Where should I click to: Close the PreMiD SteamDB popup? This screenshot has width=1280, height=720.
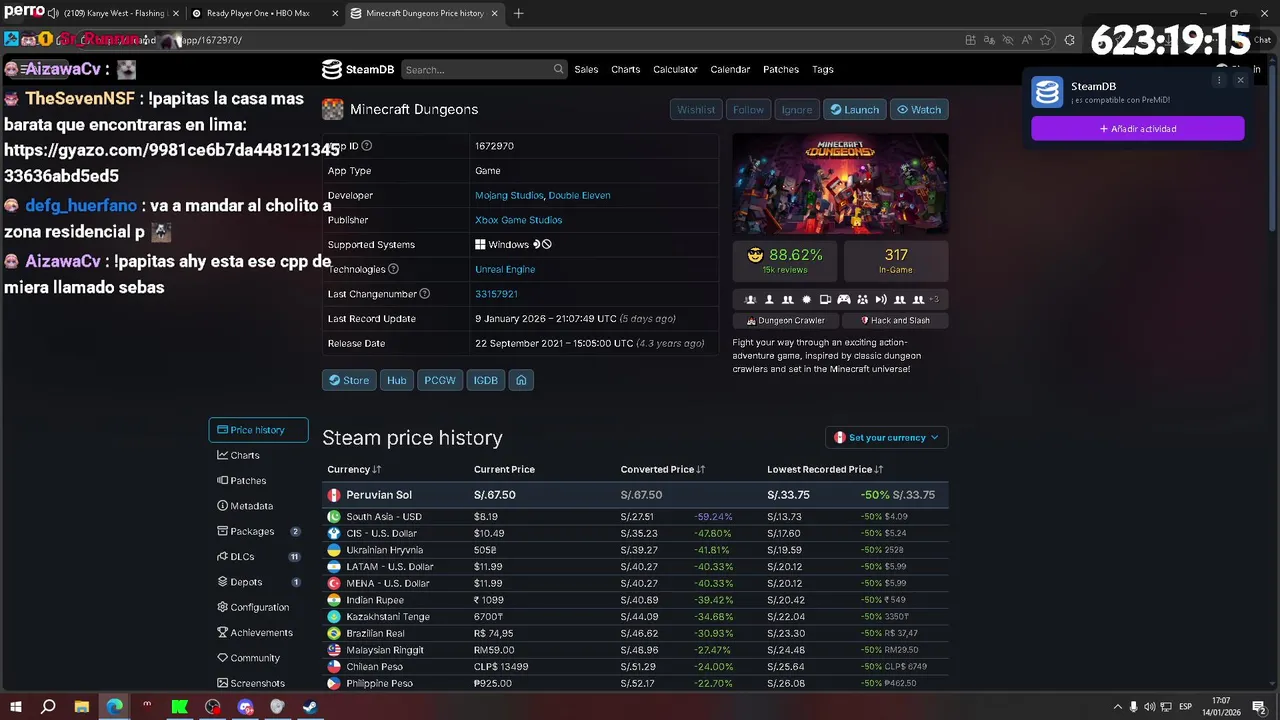pyautogui.click(x=1240, y=80)
